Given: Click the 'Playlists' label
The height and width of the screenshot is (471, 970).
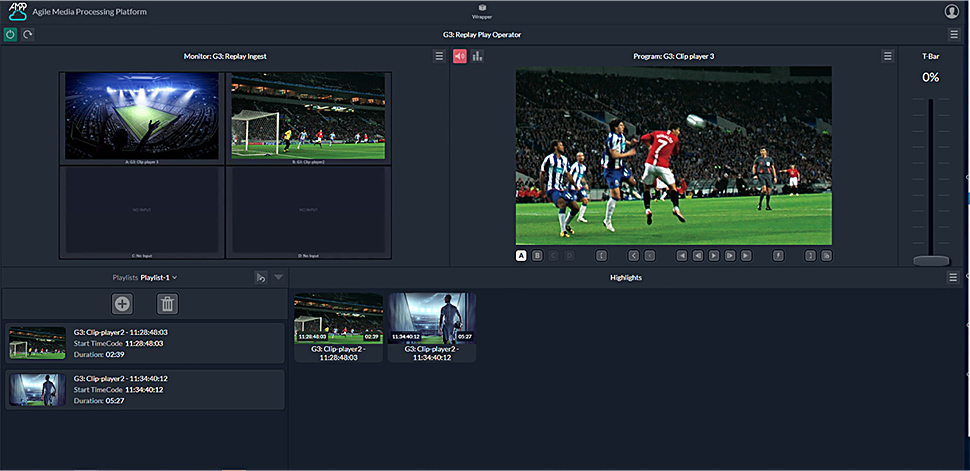Looking at the screenshot, I should (125, 278).
